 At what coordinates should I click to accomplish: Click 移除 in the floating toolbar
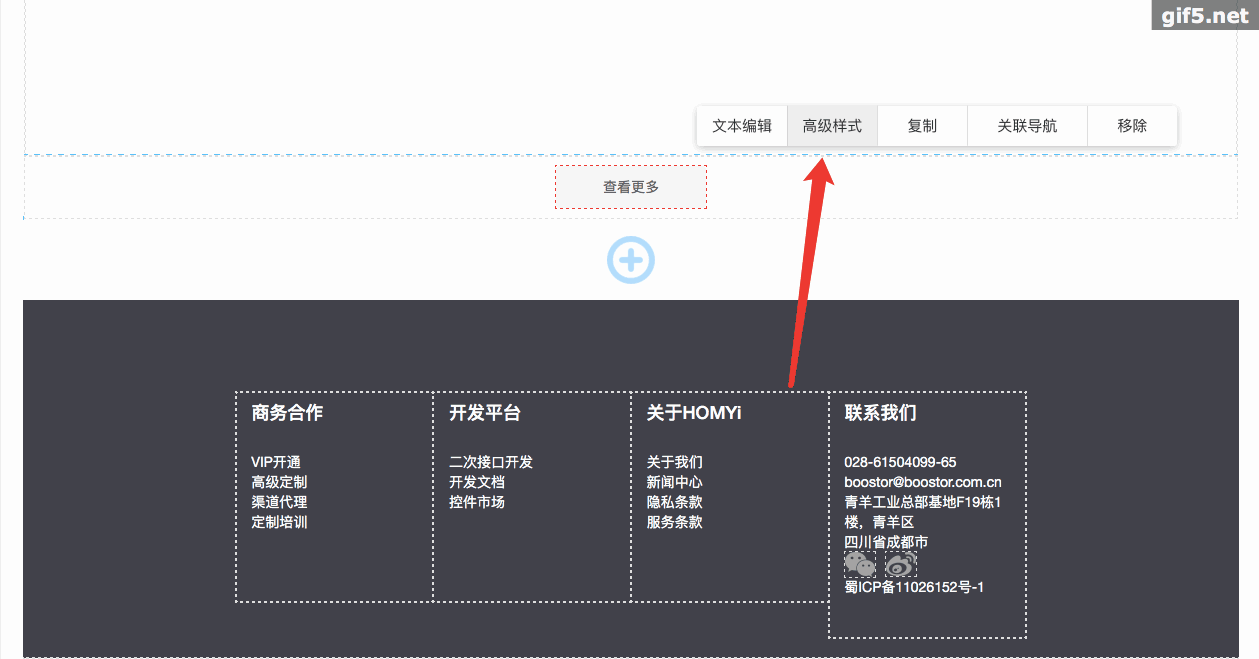pos(1132,126)
